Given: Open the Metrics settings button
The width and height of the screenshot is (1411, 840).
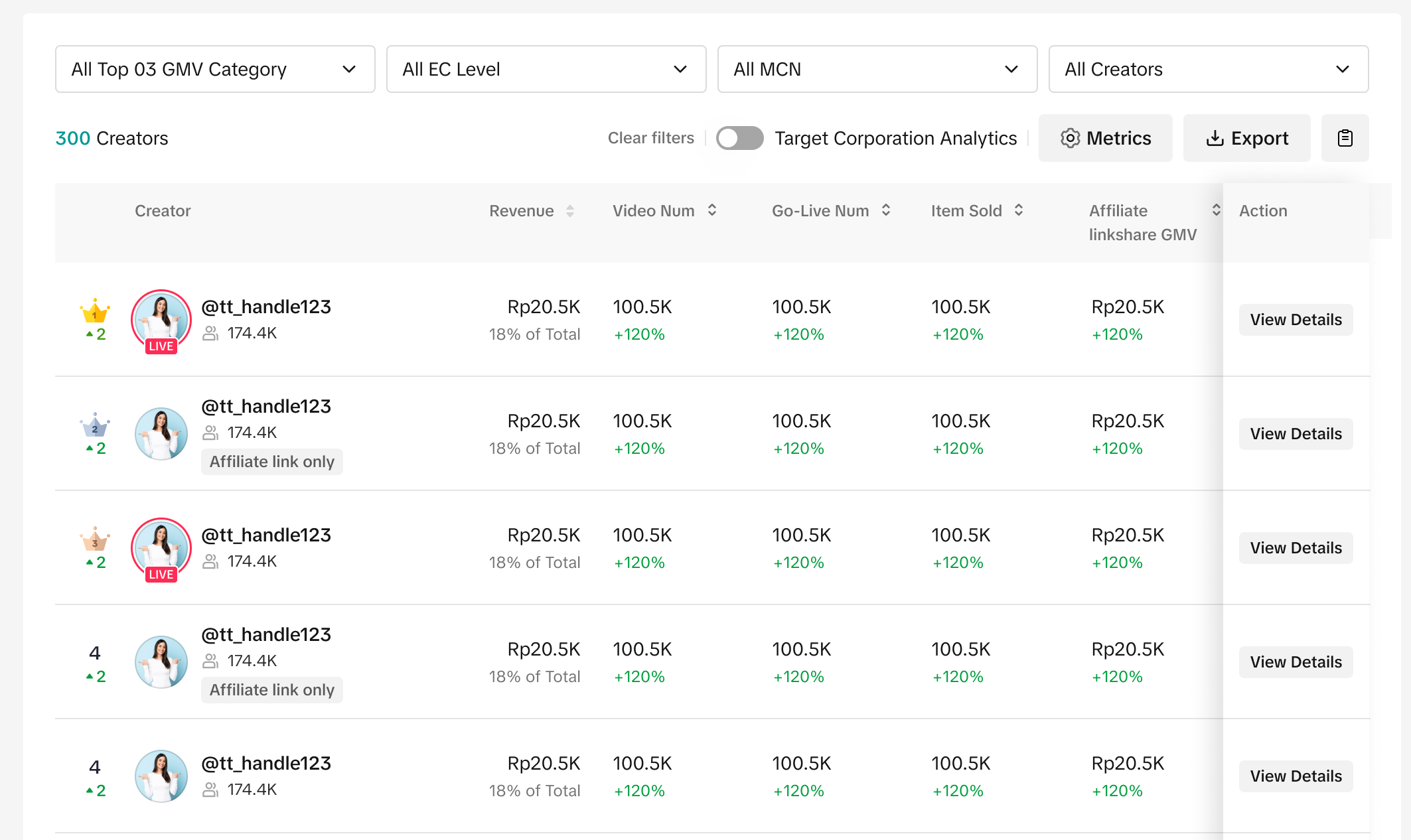Looking at the screenshot, I should 1105,138.
